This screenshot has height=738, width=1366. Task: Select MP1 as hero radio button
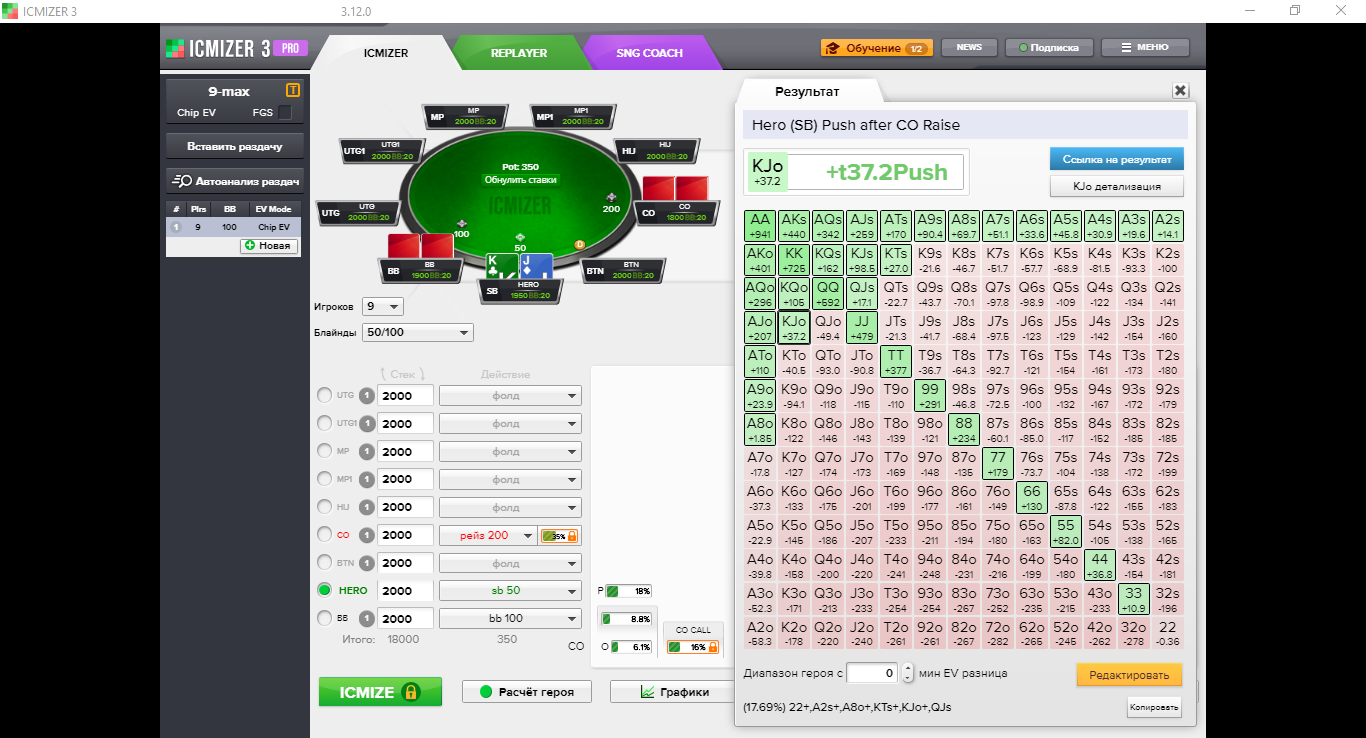324,479
